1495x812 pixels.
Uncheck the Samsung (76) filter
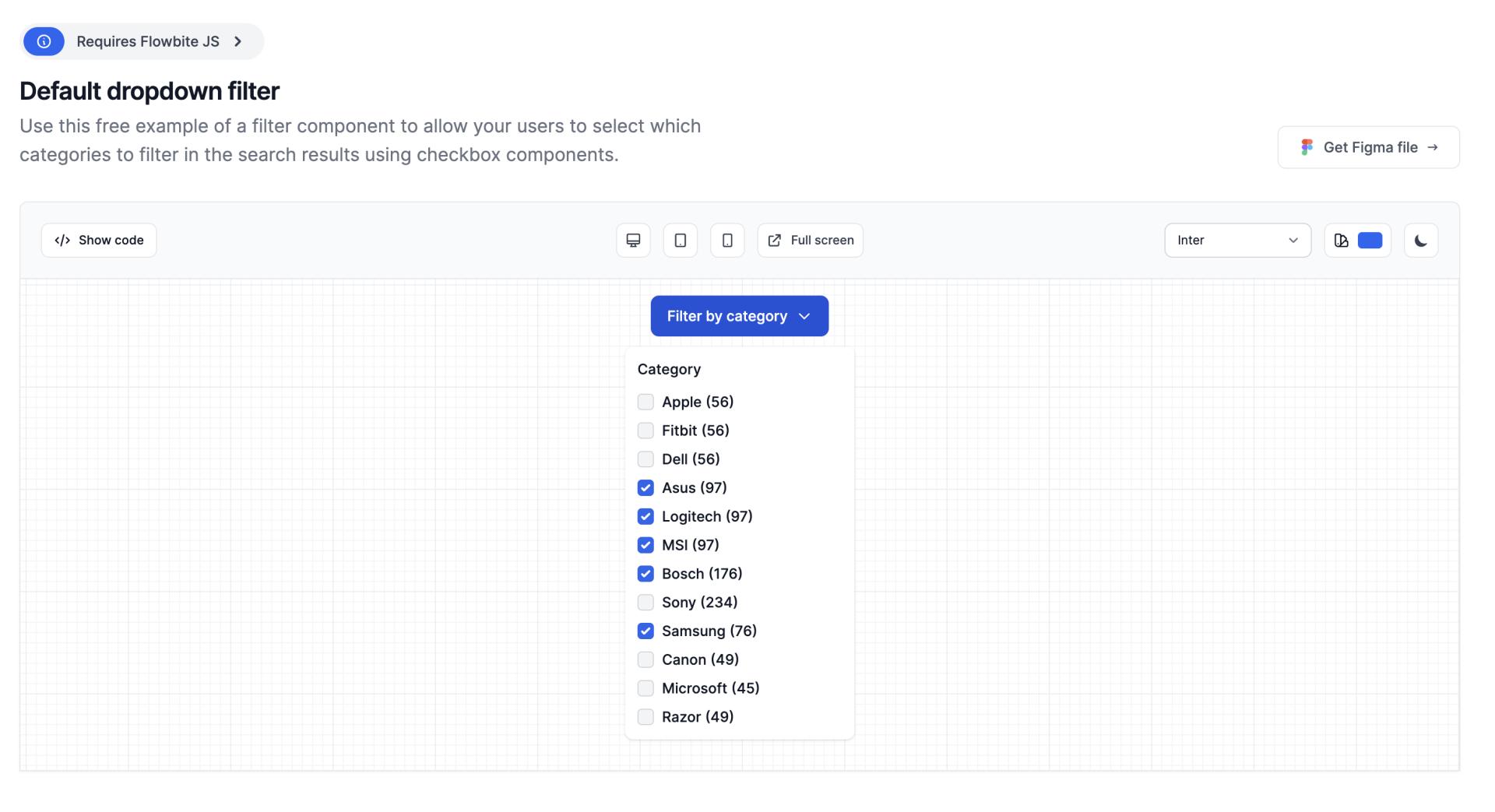645,631
